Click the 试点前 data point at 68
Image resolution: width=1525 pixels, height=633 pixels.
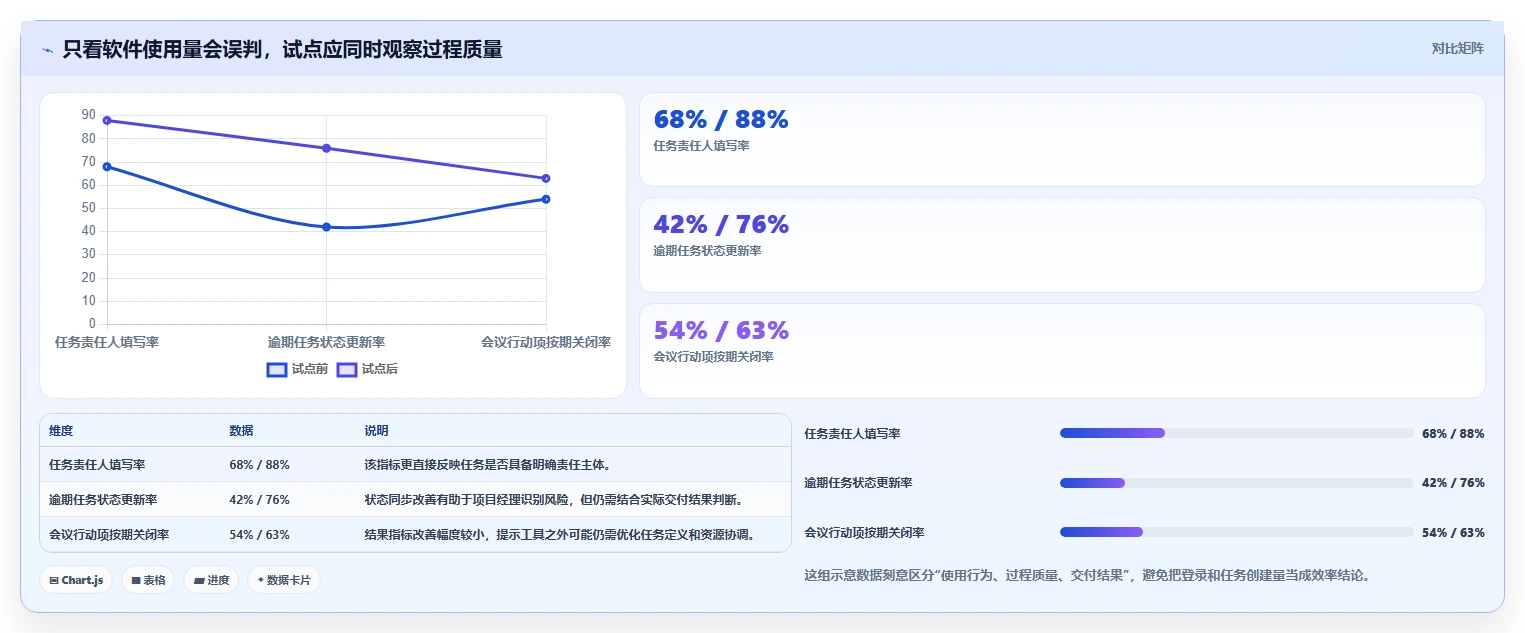[x=107, y=167]
